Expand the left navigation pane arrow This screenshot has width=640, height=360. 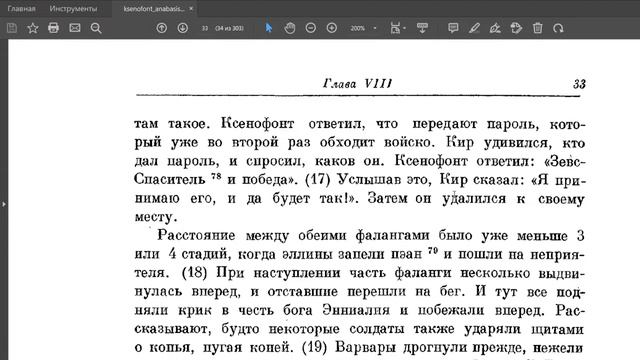pyautogui.click(x=4, y=204)
